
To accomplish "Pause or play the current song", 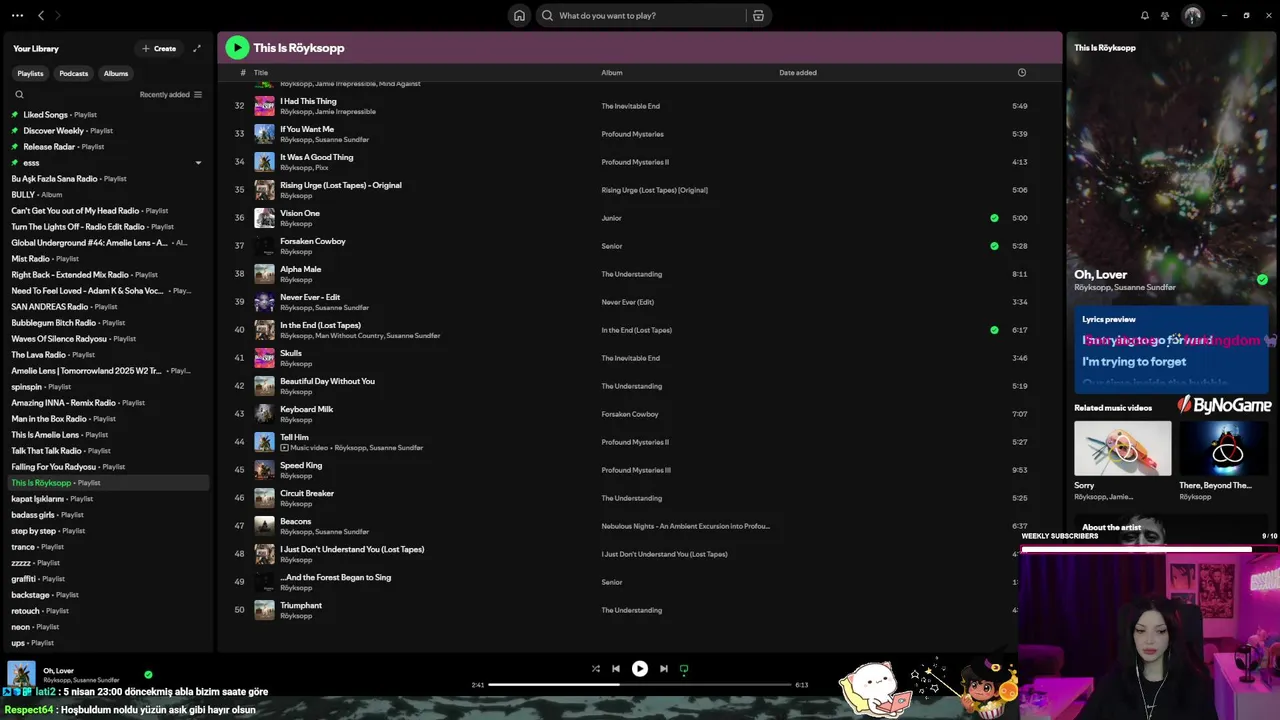I will pos(640,669).
